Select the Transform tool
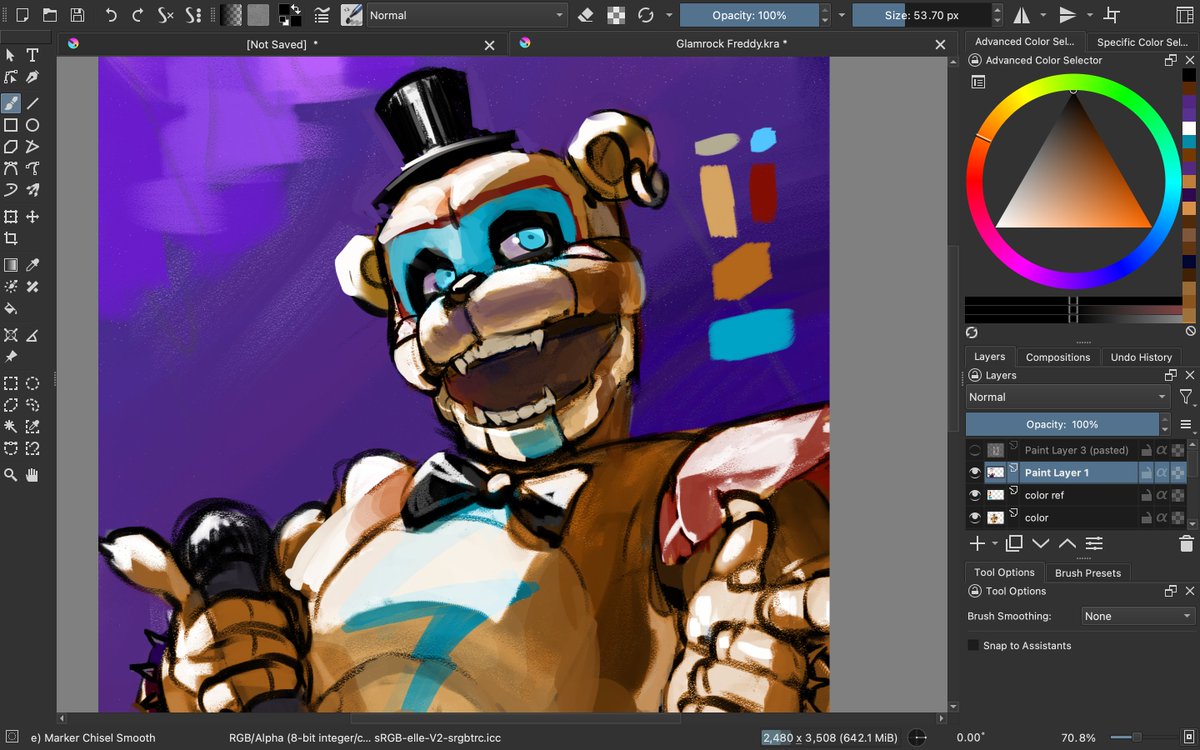The height and width of the screenshot is (750, 1200). (x=12, y=216)
